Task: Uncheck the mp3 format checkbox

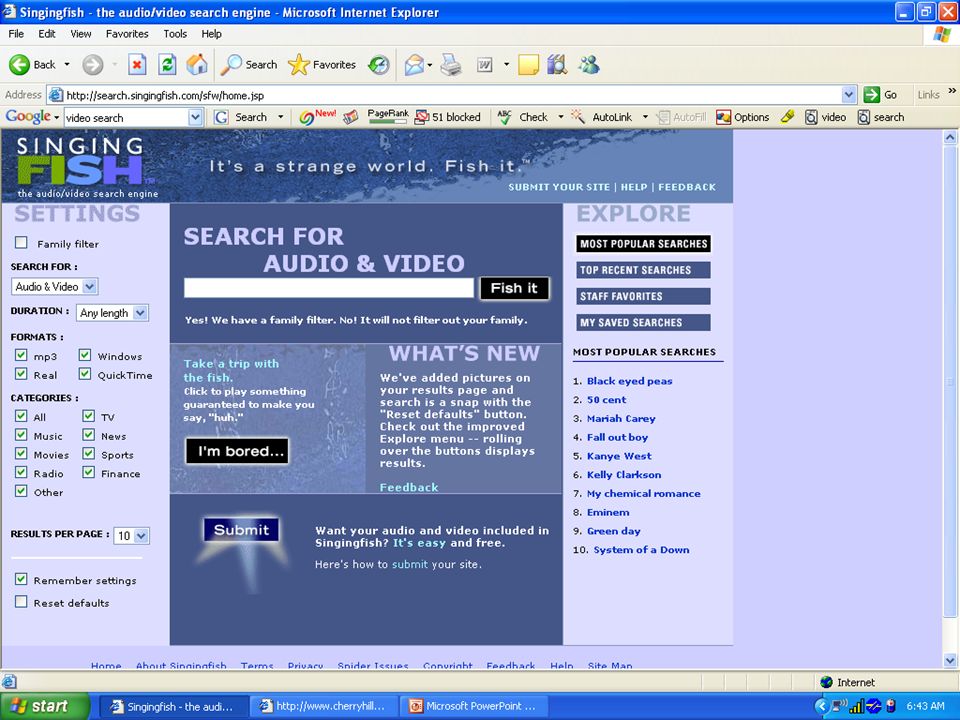Action: tap(21, 355)
